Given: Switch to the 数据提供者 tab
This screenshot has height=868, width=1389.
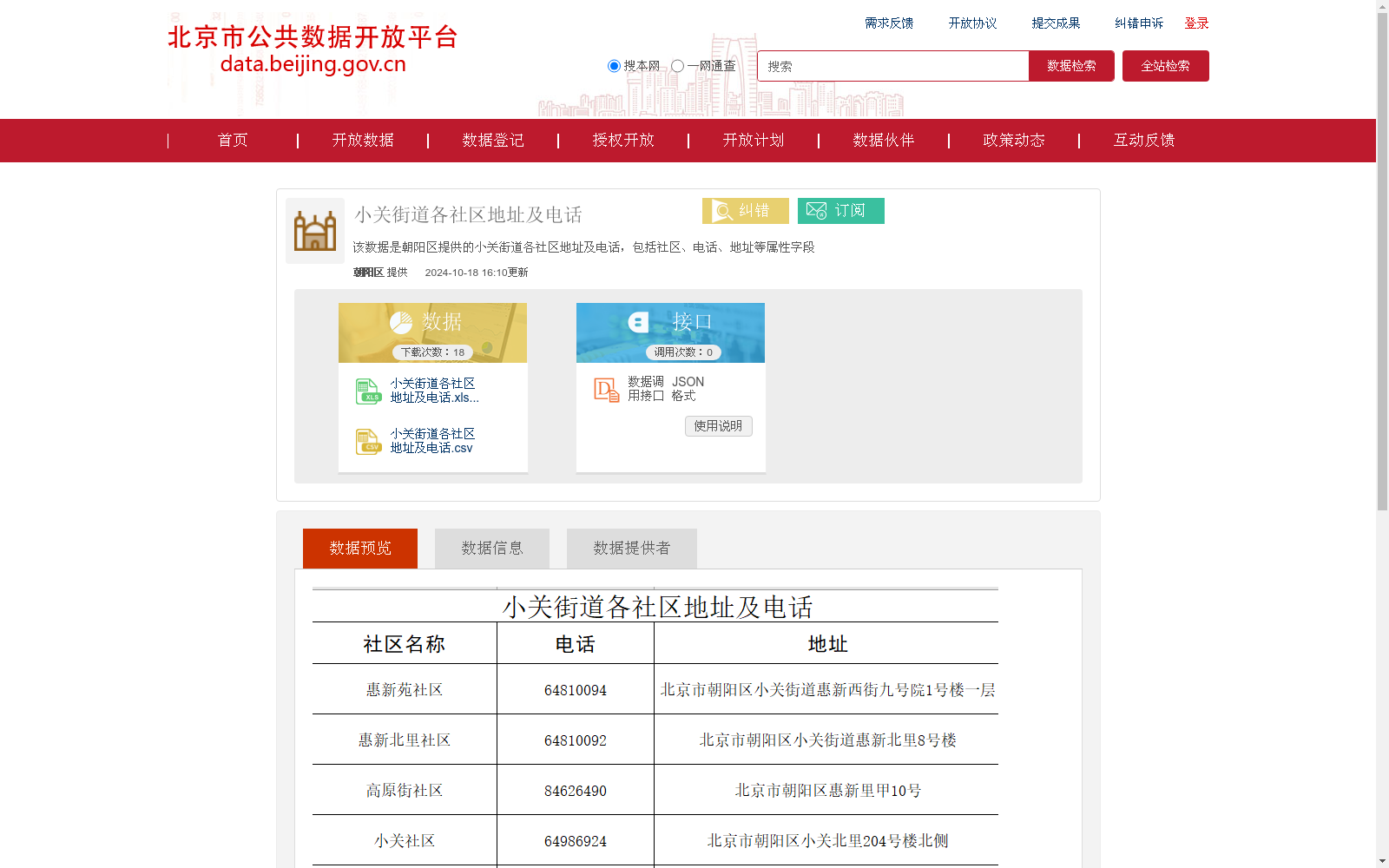Looking at the screenshot, I should 632,549.
